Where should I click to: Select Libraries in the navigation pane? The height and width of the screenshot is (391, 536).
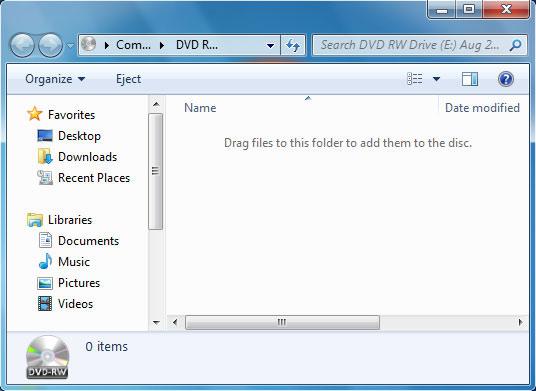70,220
